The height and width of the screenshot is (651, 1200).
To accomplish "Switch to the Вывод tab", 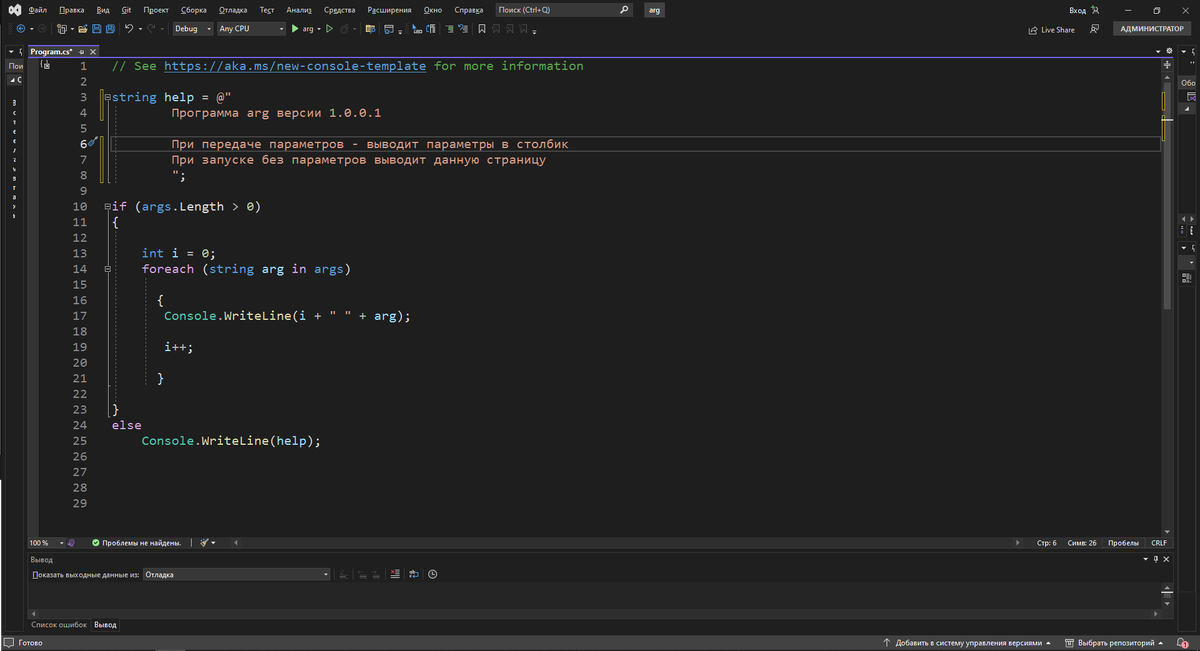I will point(105,624).
